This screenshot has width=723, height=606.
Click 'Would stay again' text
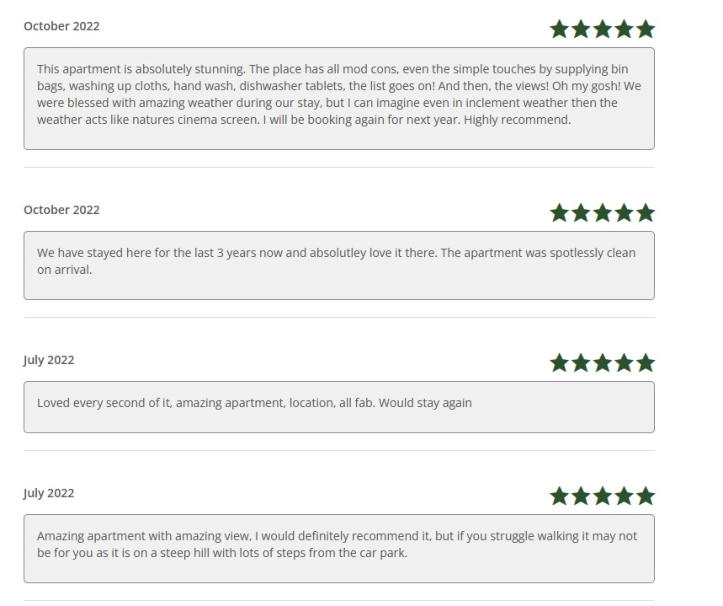tap(425, 403)
